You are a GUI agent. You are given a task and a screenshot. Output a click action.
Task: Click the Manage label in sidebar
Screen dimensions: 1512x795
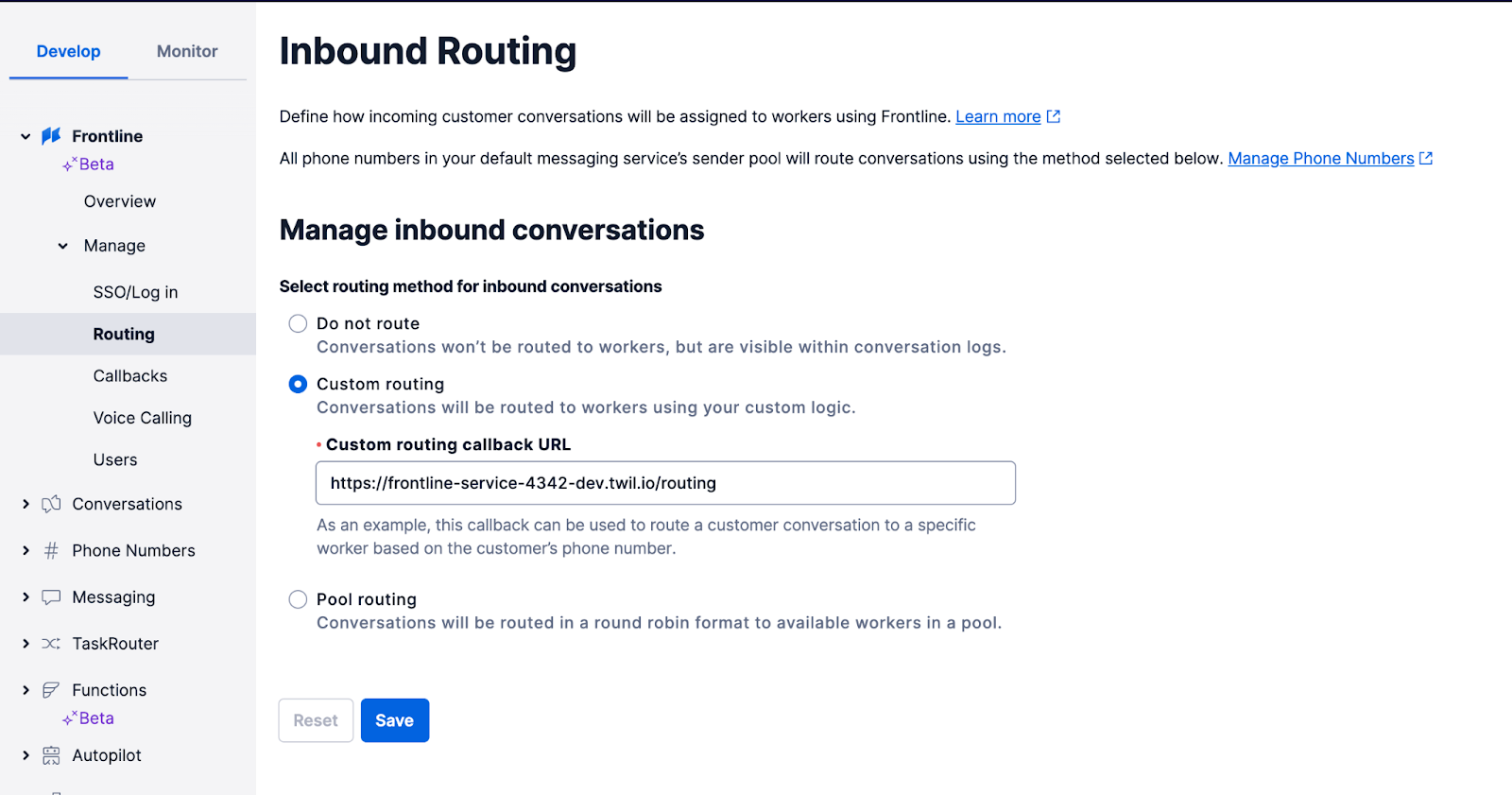114,246
